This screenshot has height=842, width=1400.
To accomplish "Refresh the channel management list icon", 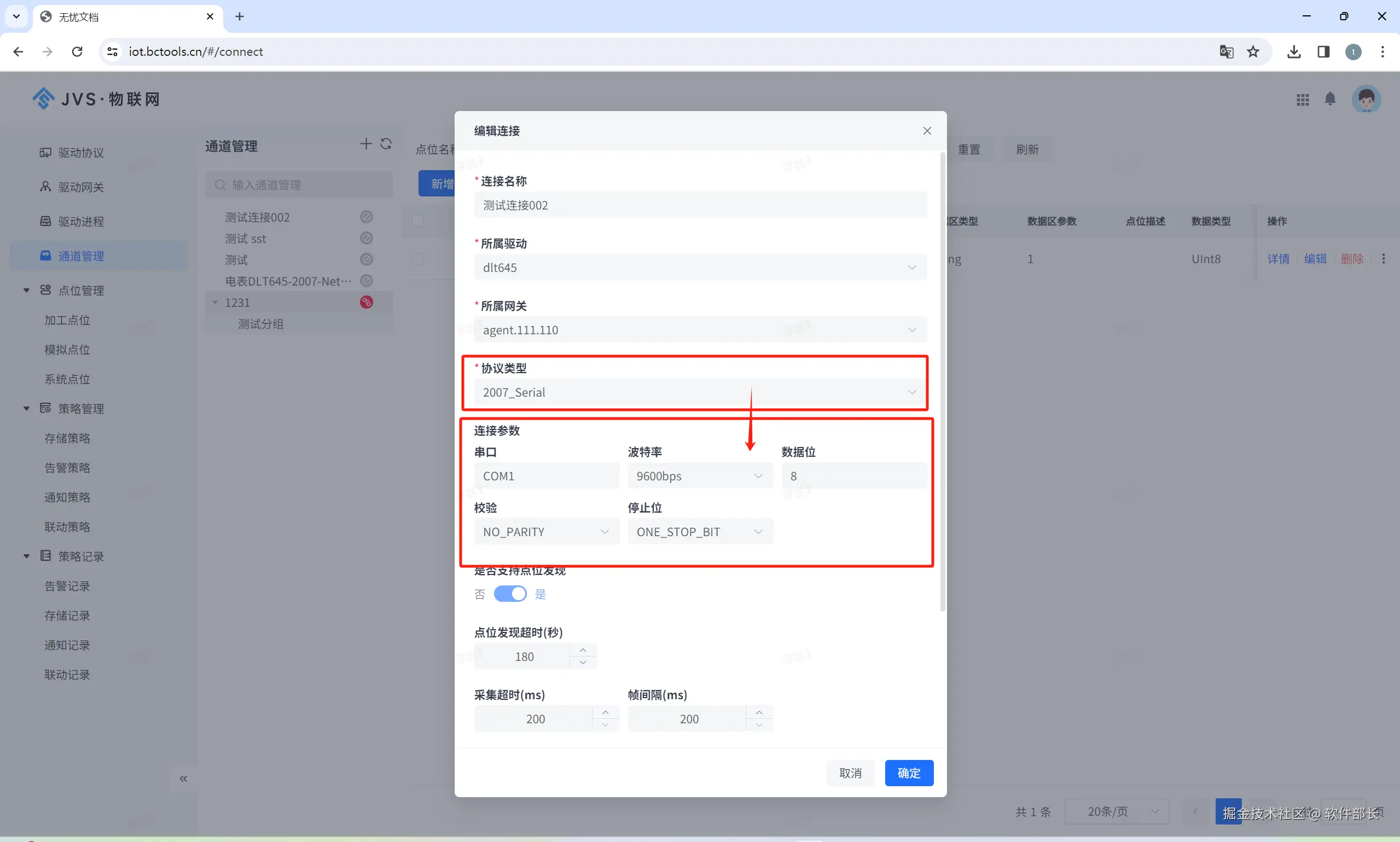I will point(386,144).
